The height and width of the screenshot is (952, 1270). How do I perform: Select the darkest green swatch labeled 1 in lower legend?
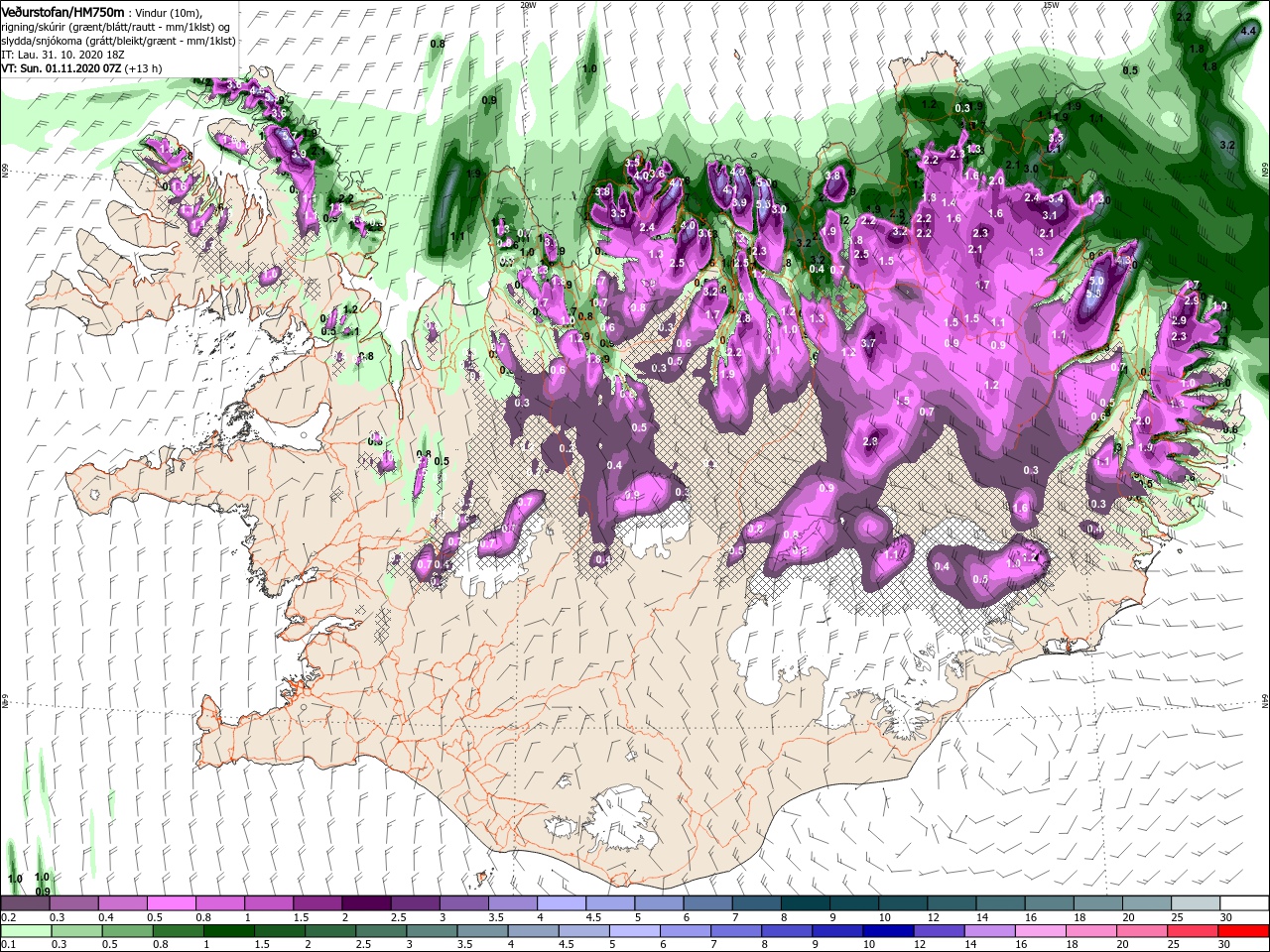click(228, 931)
